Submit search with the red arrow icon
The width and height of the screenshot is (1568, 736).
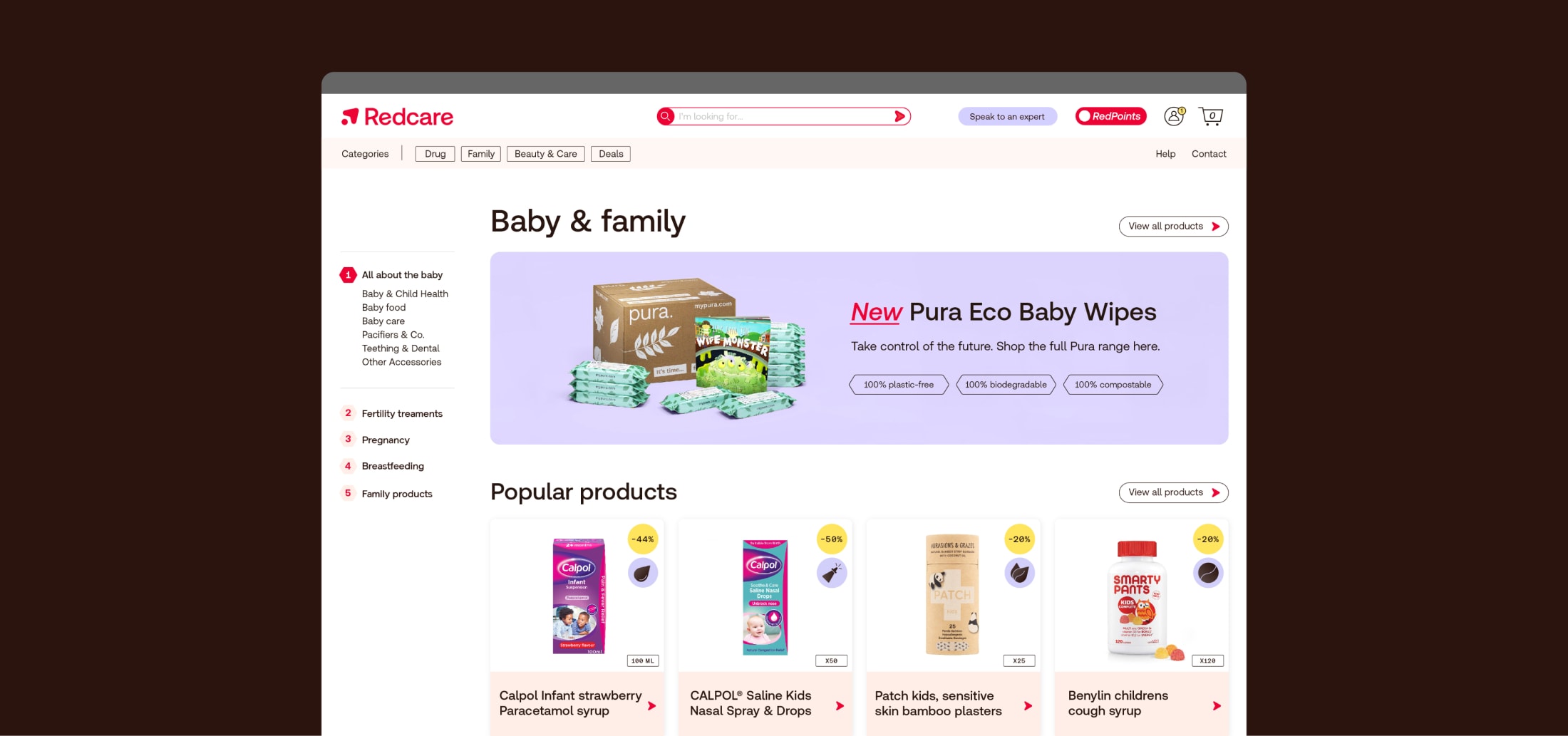pyautogui.click(x=900, y=116)
